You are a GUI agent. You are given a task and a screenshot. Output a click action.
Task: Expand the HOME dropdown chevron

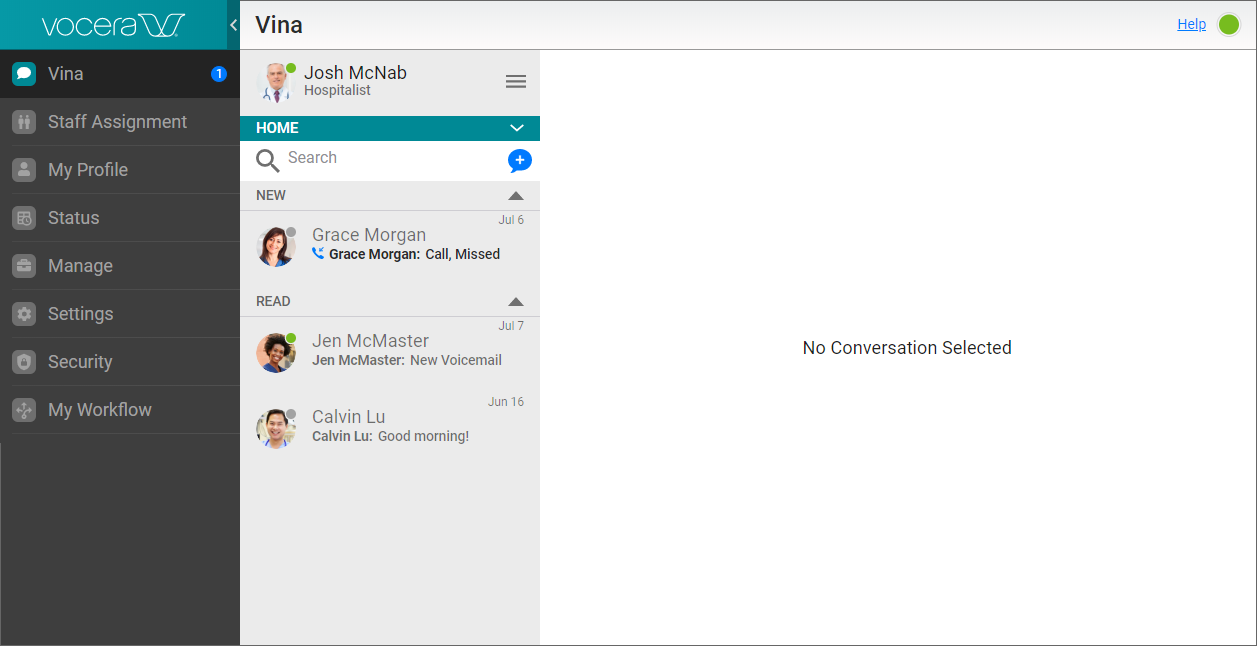517,128
